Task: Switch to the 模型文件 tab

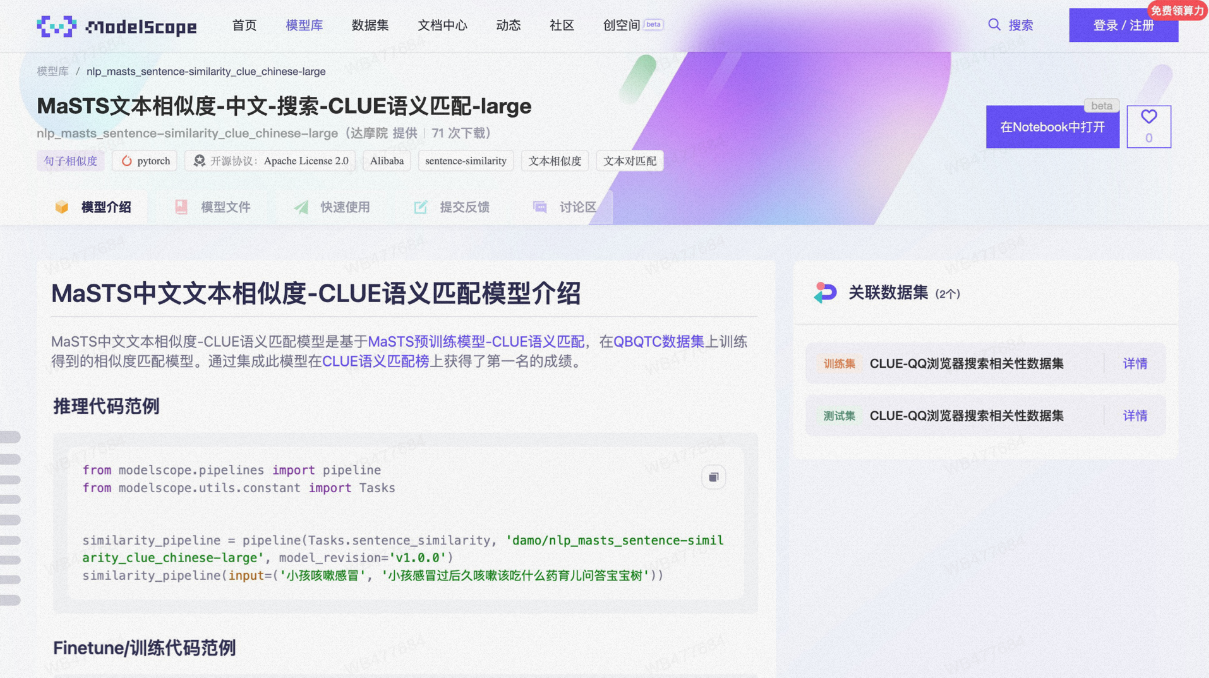Action: [212, 207]
